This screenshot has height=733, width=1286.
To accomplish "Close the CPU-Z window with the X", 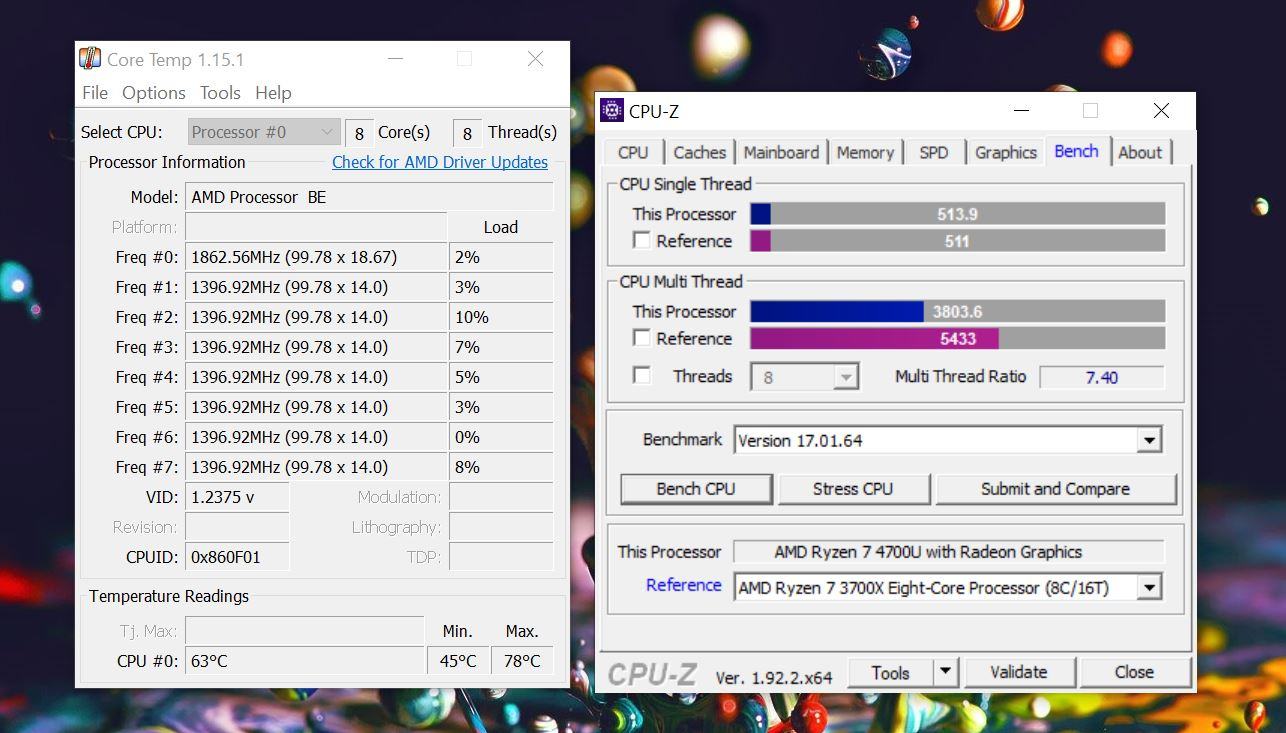I will click(1161, 110).
